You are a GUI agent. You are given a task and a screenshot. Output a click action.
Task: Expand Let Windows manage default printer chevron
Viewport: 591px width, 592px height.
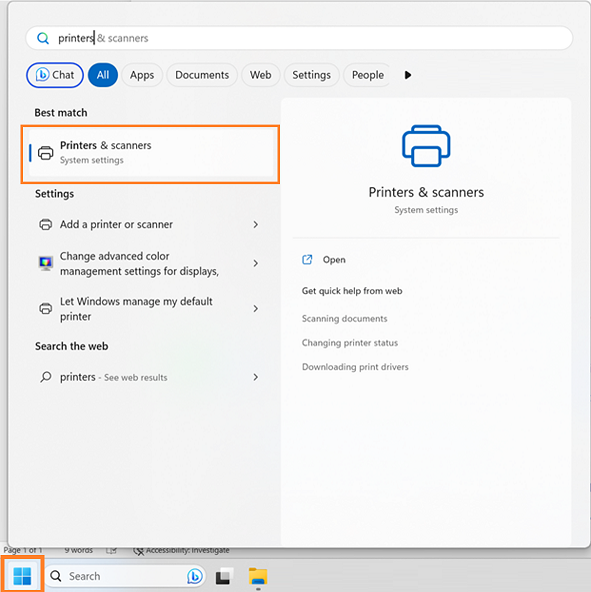pos(256,308)
